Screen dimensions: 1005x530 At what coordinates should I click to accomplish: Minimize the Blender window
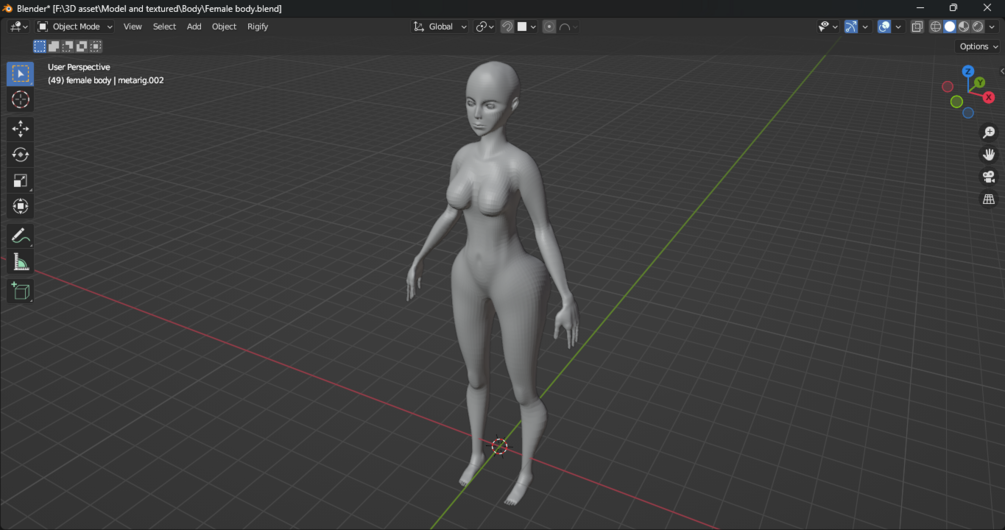pos(920,8)
